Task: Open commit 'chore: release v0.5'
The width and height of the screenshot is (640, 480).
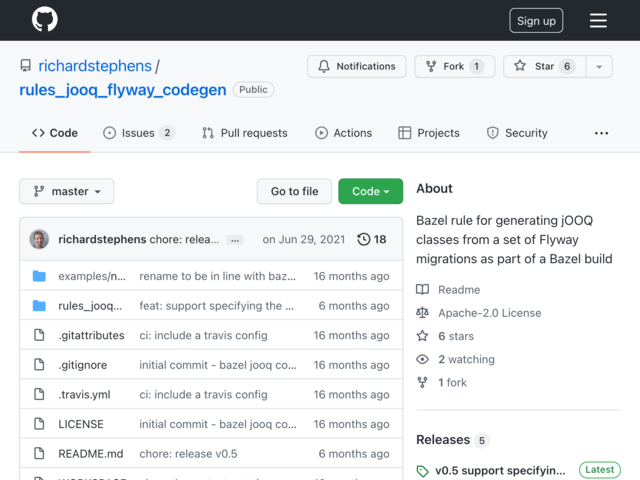Action: [x=188, y=453]
